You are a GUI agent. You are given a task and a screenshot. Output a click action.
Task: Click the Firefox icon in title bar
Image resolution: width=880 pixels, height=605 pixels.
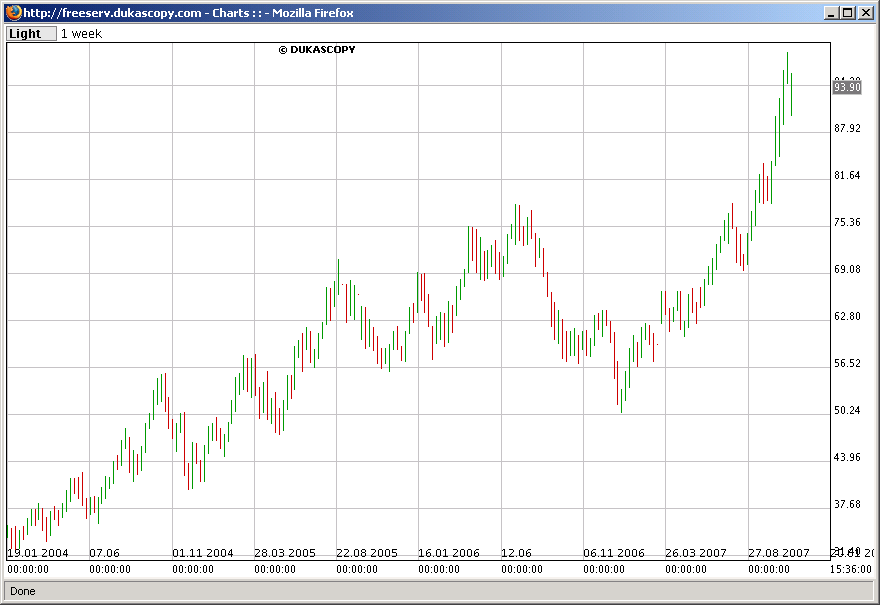[13, 12]
